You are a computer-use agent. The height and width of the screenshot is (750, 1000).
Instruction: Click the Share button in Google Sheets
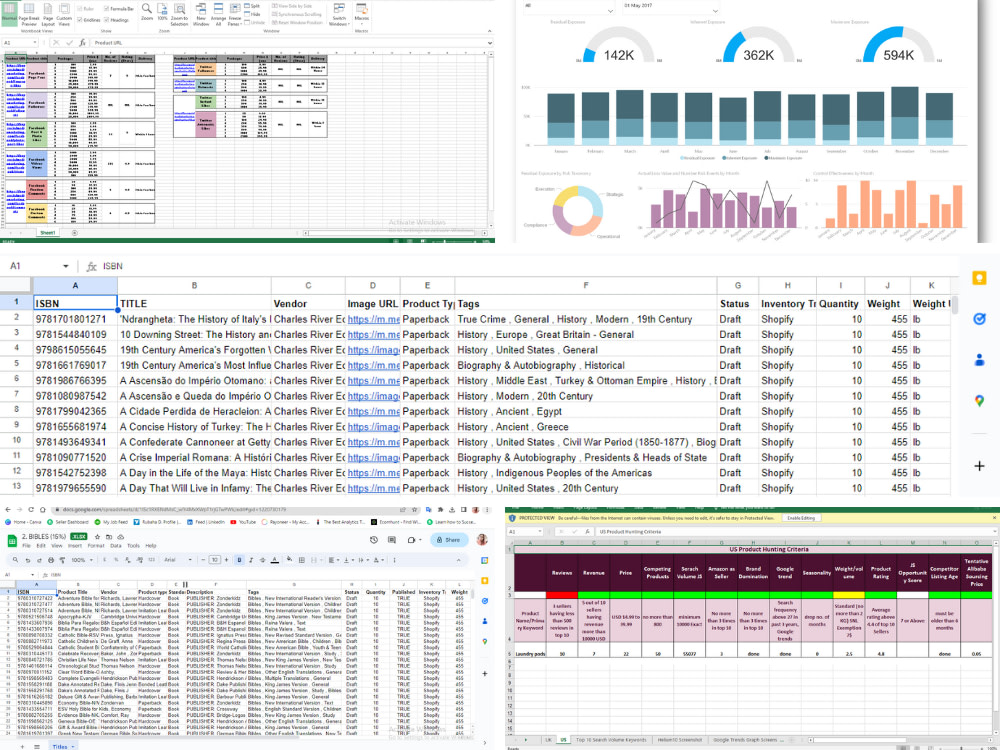(449, 540)
